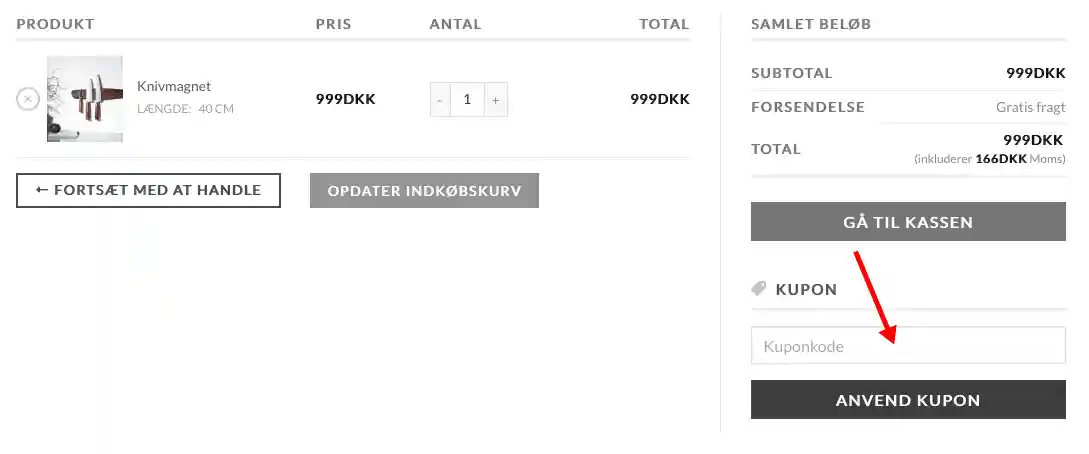Screen dimensions: 1089x454
Task: Decrease quantity with the minus button
Action: (440, 100)
